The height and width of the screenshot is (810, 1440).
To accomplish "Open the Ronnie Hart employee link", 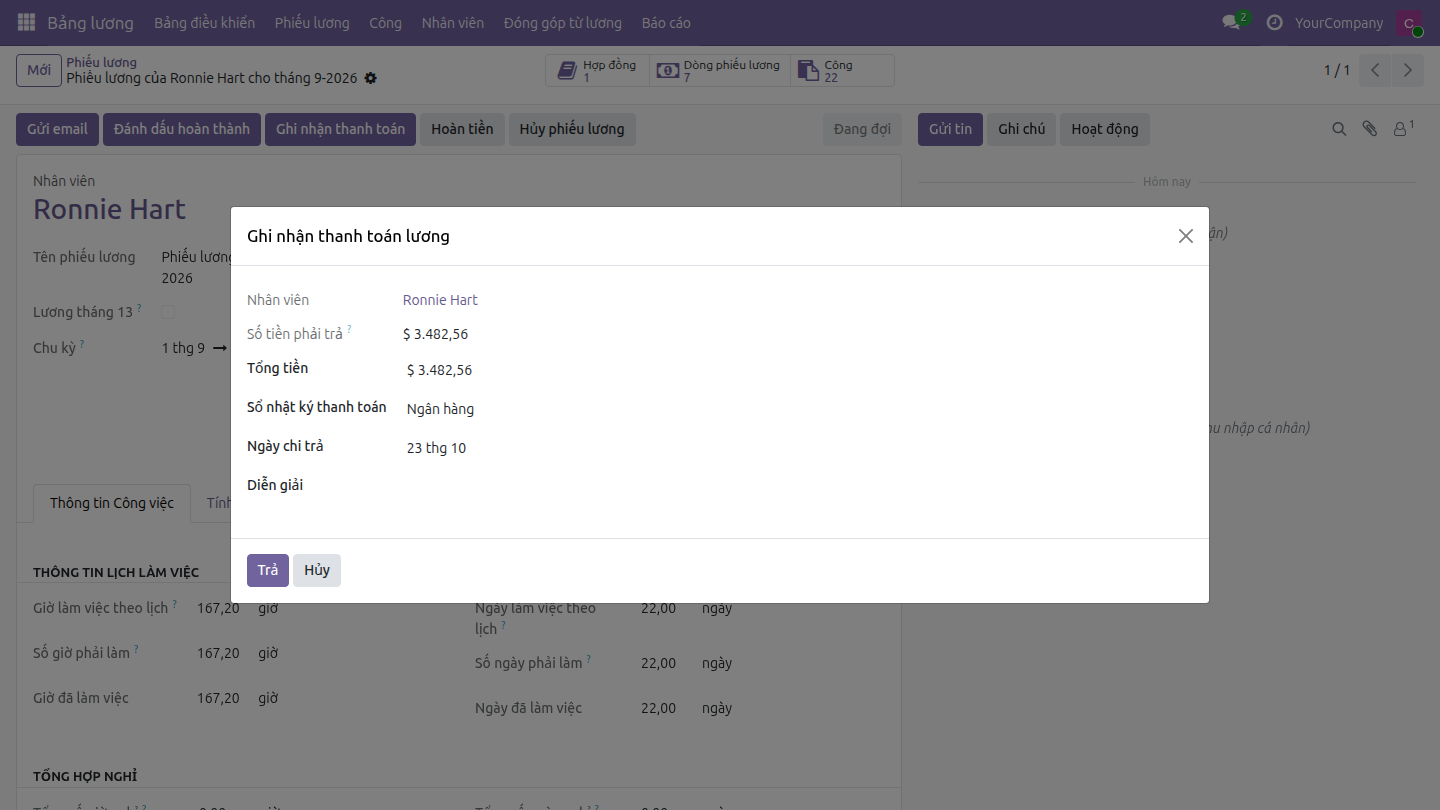I will point(440,300).
